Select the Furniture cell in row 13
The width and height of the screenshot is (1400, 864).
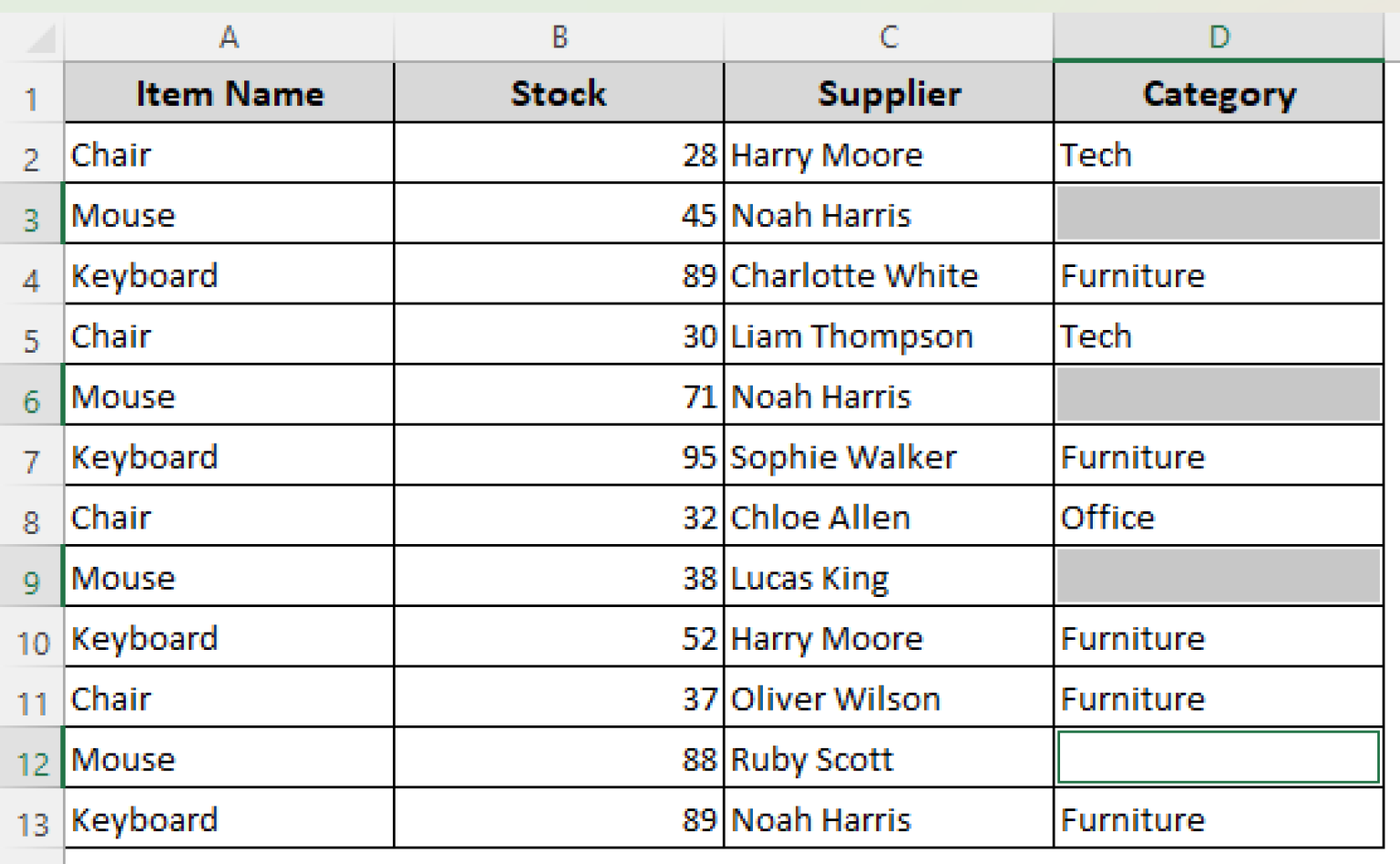tap(1219, 818)
